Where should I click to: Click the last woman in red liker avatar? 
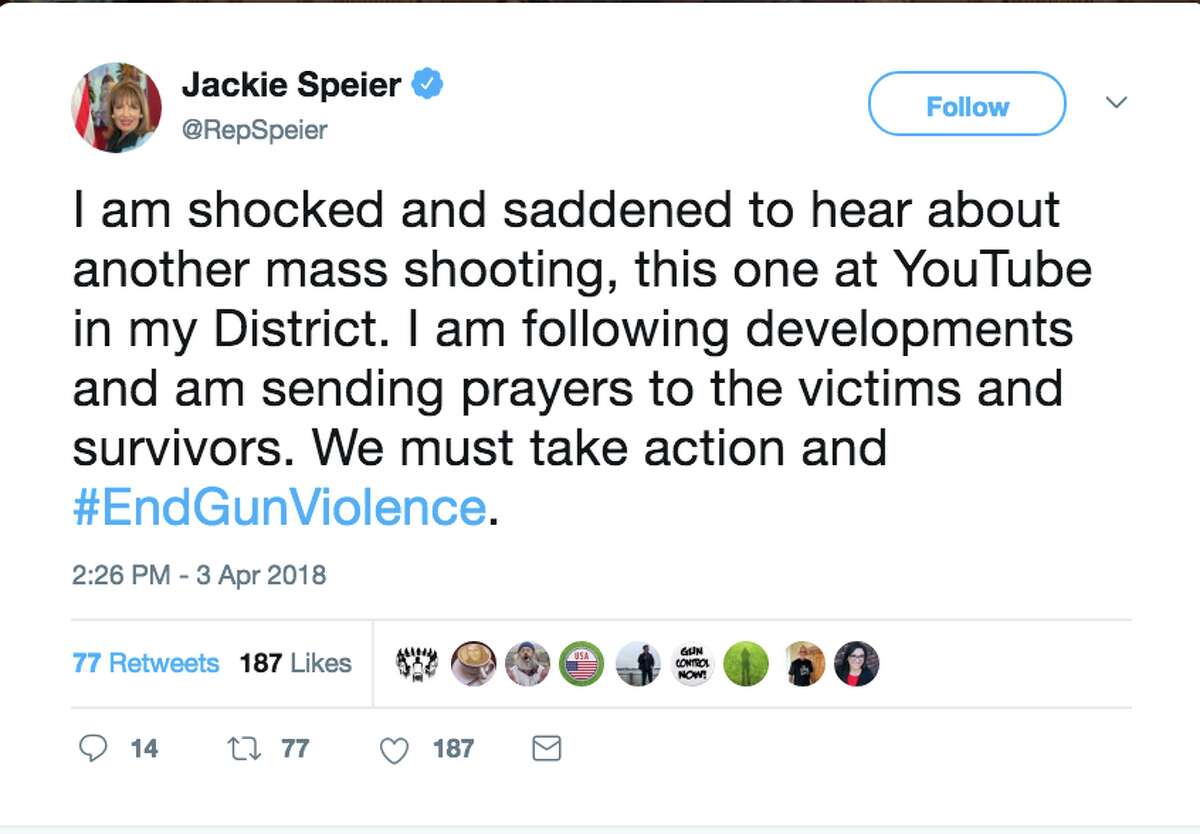click(x=856, y=663)
